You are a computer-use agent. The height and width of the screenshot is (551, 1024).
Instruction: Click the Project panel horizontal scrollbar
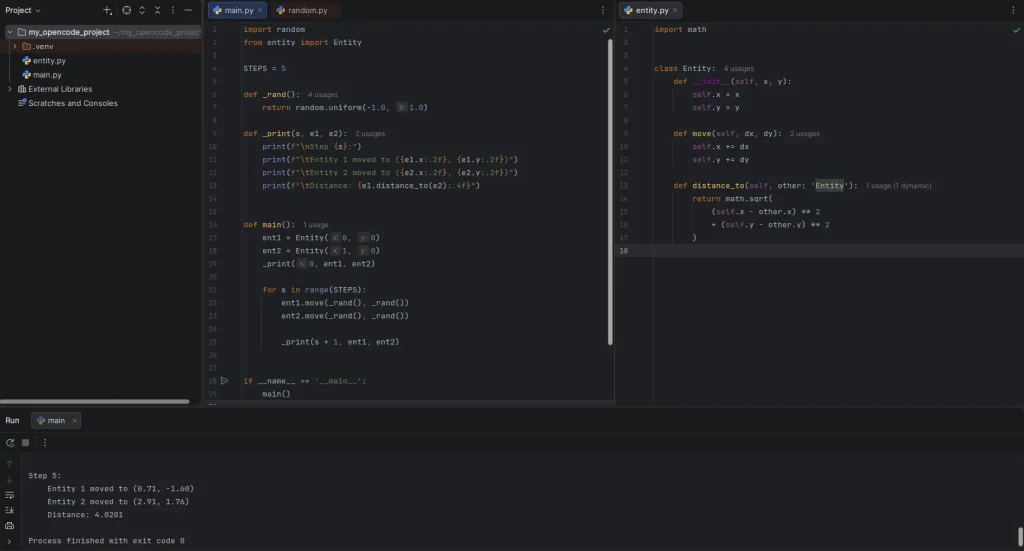point(95,401)
